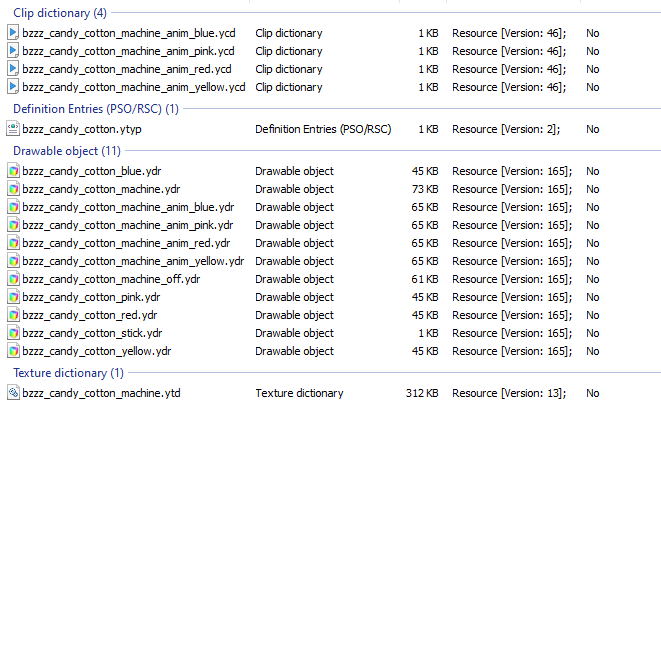This screenshot has height=661, width=661.
Task: Select bzzz_candy_cotton_machine_anim_red.ycd file name
Action: pos(127,69)
